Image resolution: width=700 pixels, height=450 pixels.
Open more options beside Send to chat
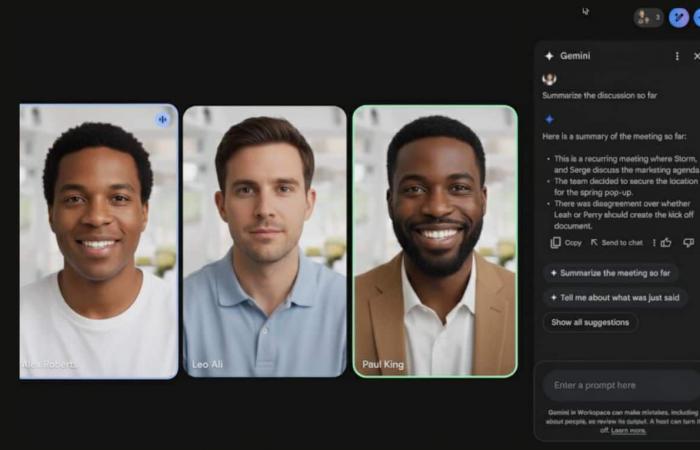[x=653, y=242]
